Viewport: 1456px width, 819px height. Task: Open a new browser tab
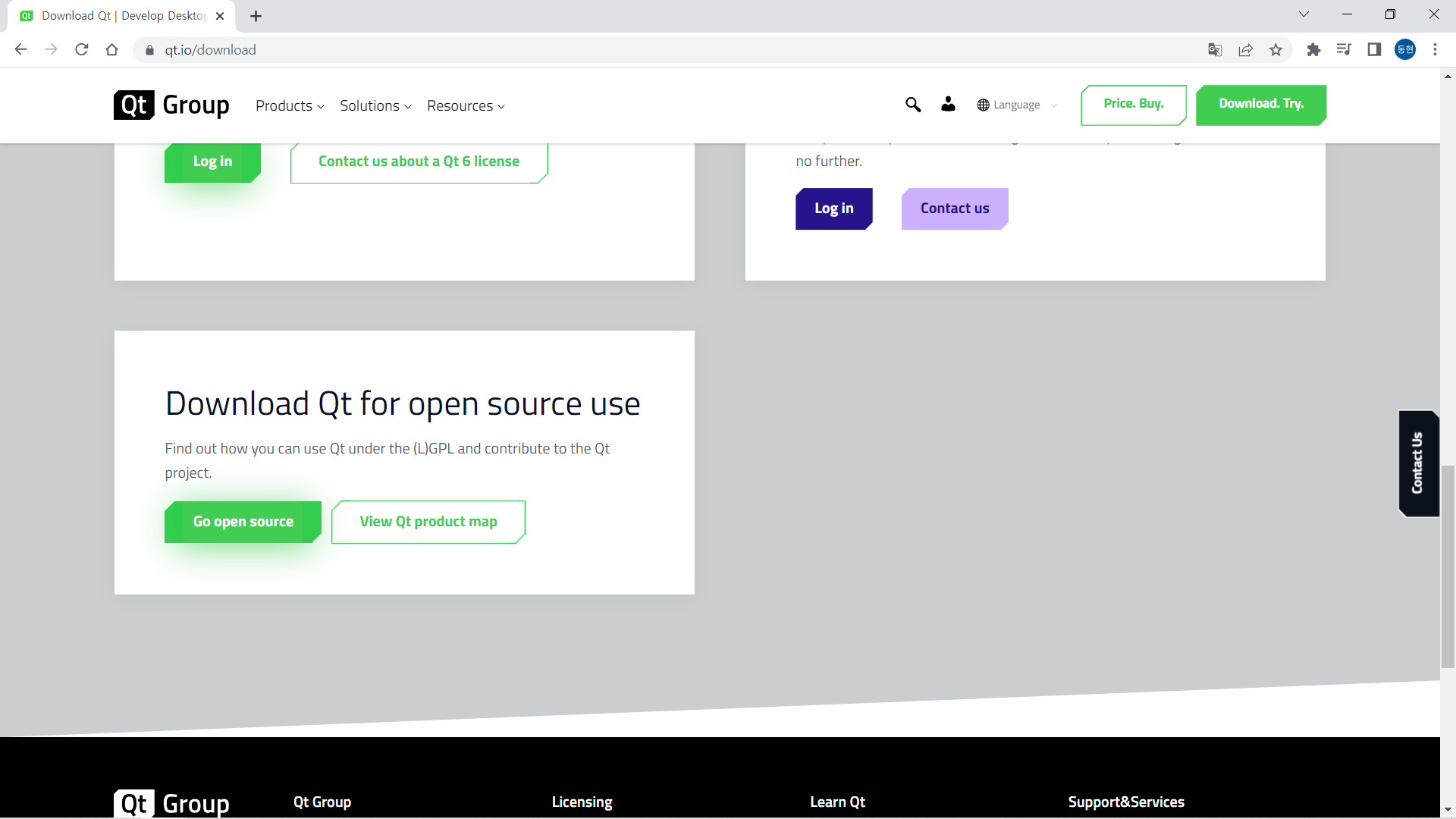[256, 16]
